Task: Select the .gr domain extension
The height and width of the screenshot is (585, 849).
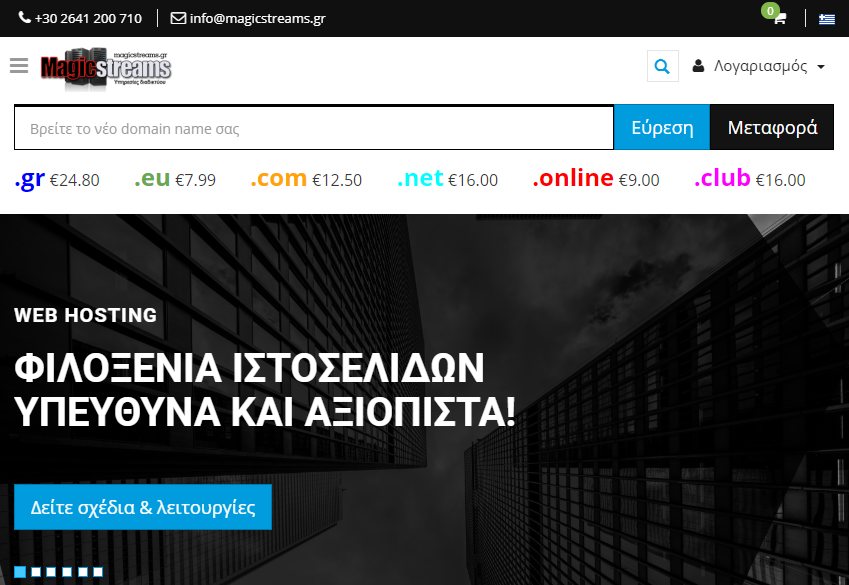Action: point(30,179)
